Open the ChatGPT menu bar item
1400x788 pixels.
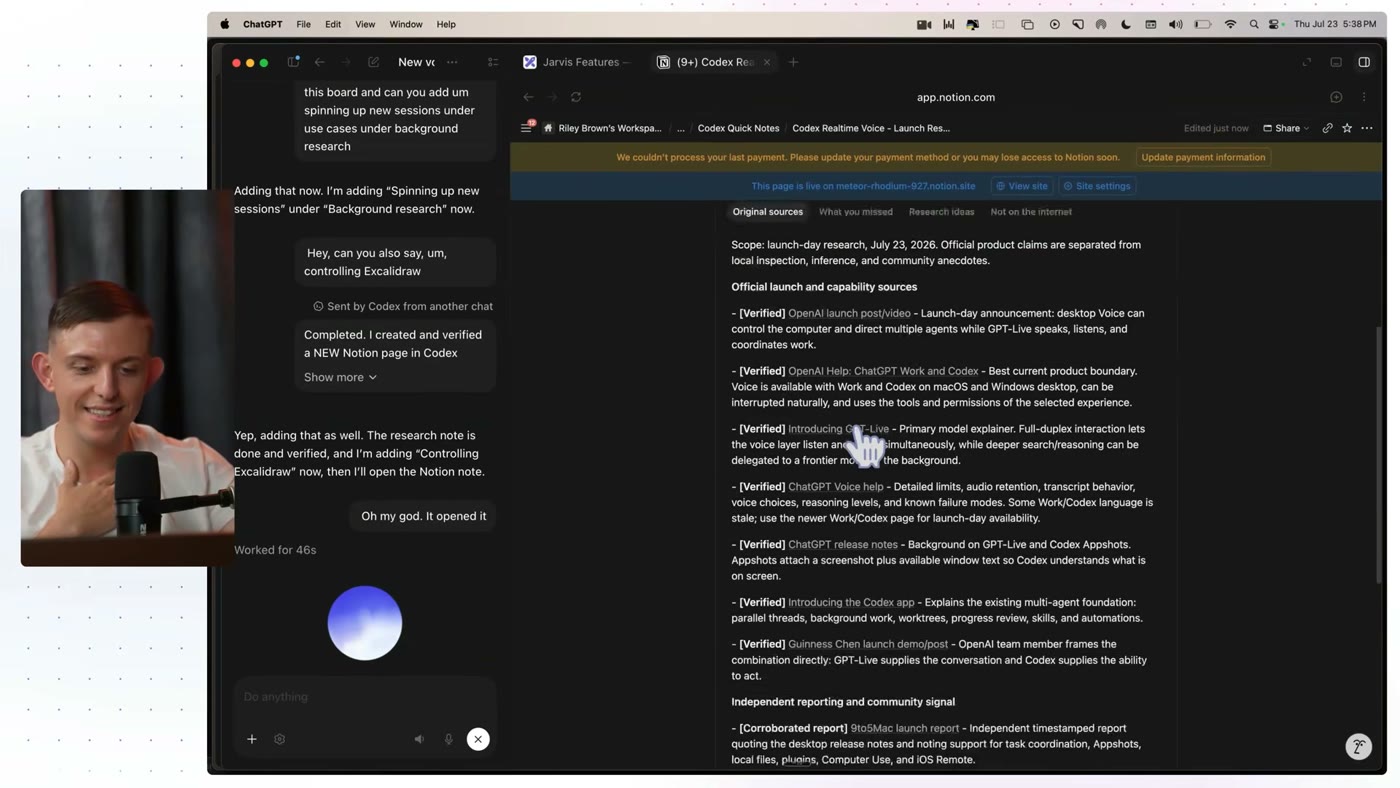pos(263,24)
